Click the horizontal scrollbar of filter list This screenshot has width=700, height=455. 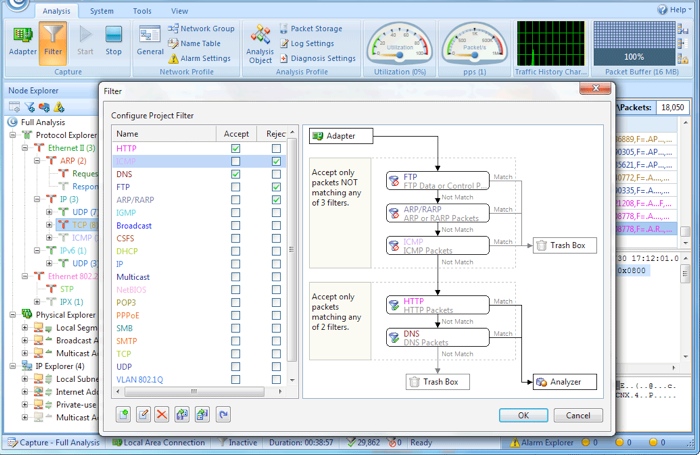pos(194,391)
